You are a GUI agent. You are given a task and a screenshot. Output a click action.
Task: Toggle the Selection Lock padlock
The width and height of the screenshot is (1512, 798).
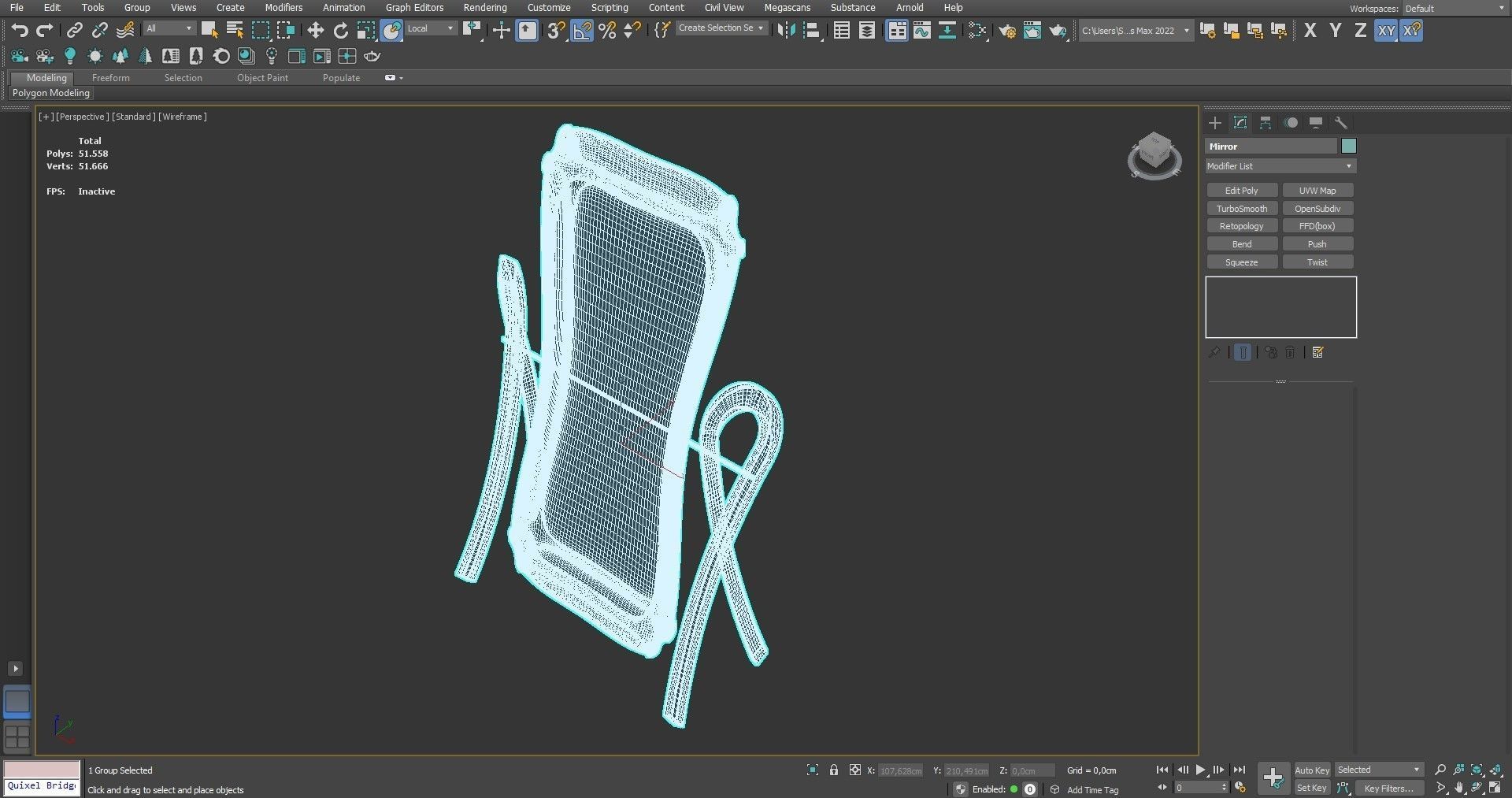pos(834,770)
